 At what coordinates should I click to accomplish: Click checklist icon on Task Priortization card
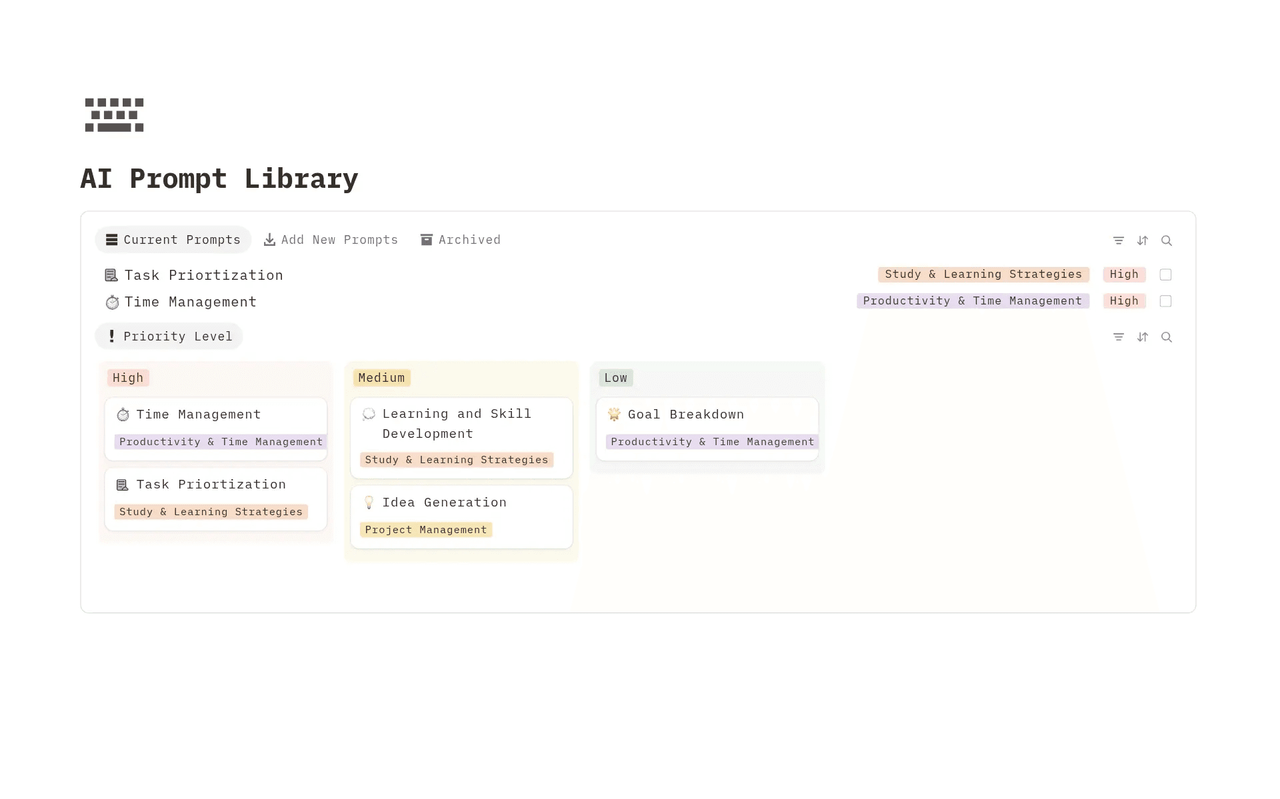123,485
